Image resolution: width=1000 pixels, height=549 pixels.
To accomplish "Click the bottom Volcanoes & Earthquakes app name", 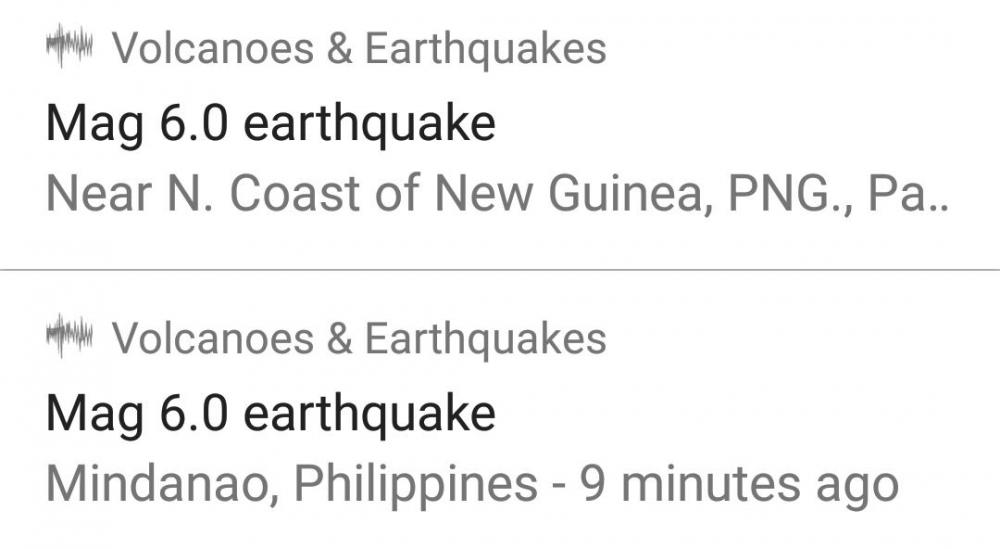I will (359, 338).
